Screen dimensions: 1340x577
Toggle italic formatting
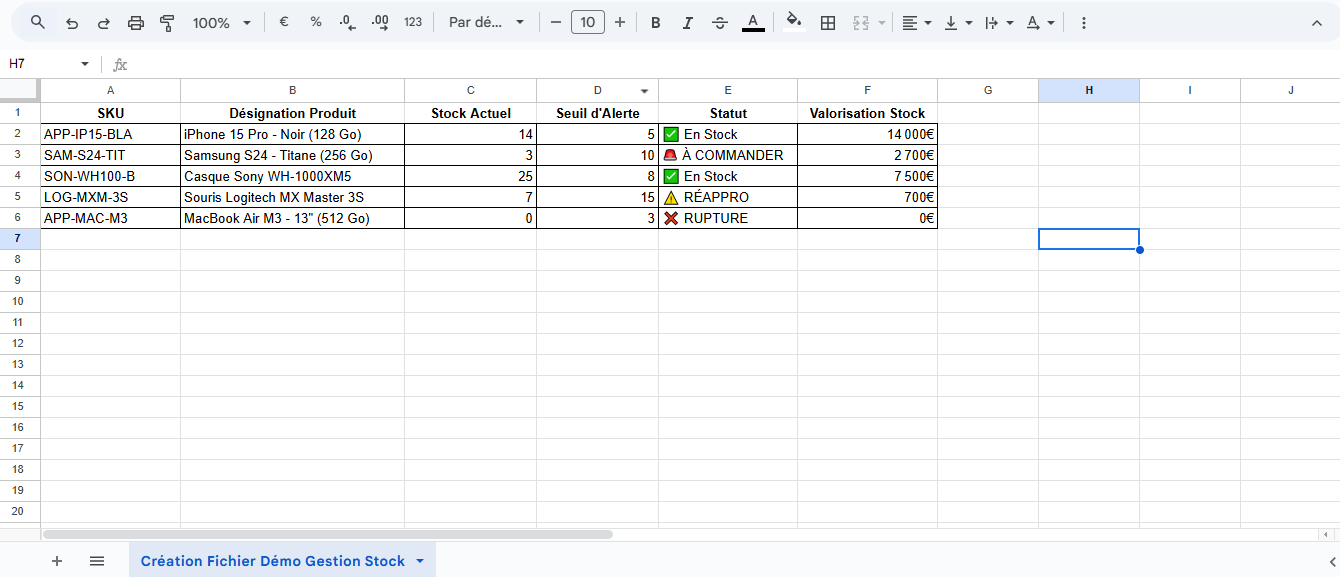(687, 22)
